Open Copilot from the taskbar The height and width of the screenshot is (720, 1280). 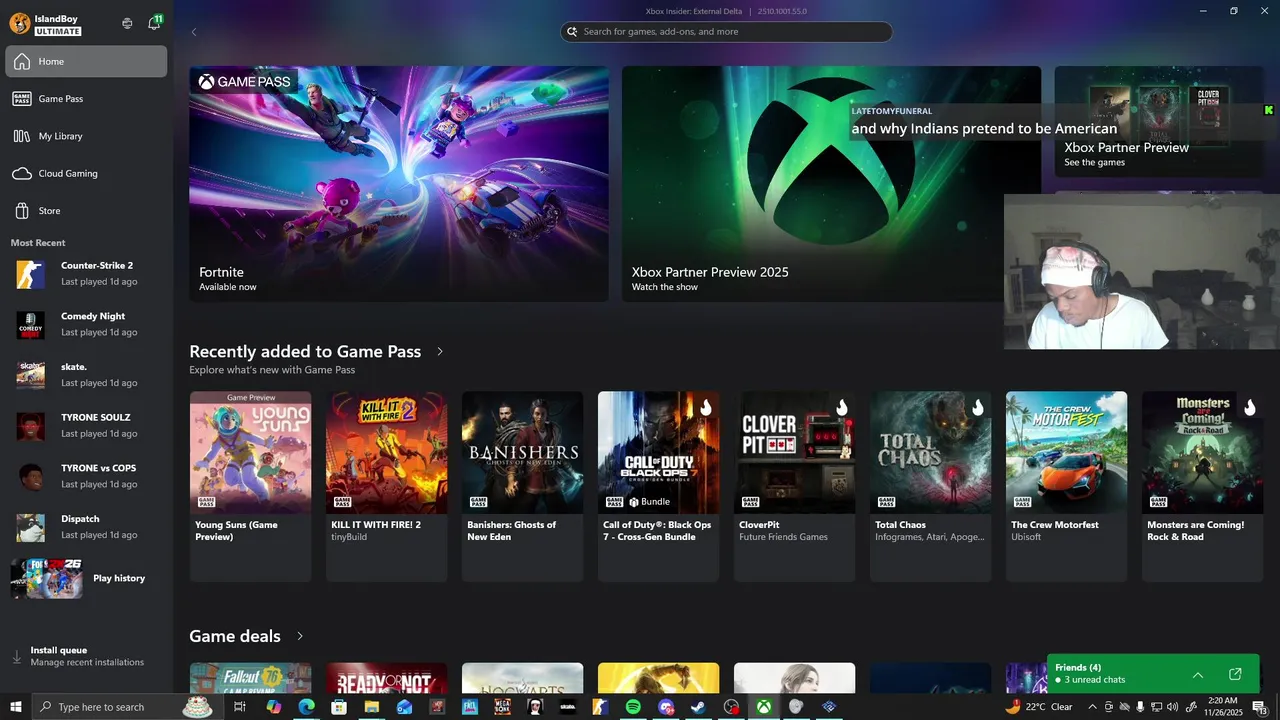[x=274, y=707]
